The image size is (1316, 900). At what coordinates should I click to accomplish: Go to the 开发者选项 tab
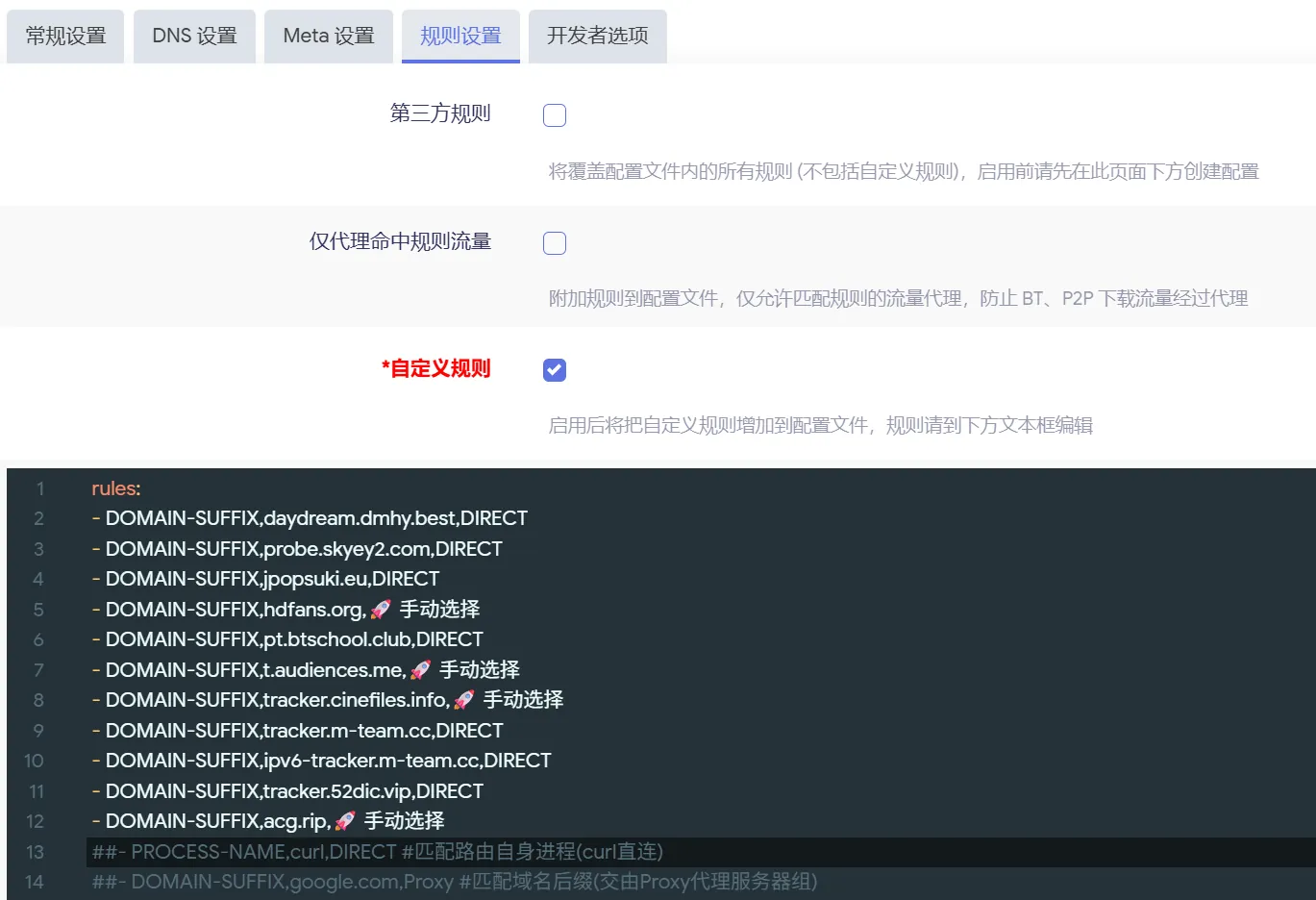(597, 36)
